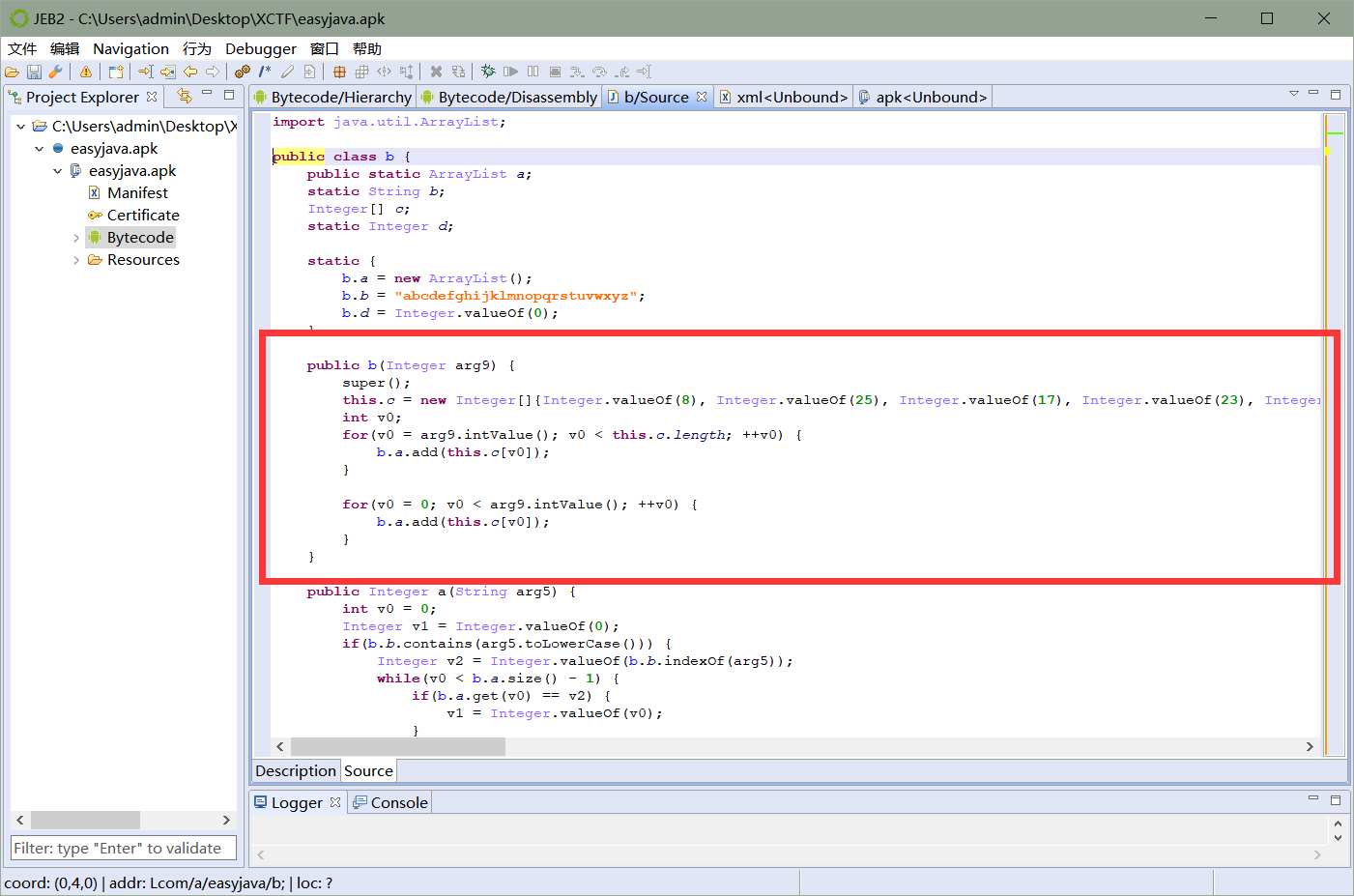The image size is (1354, 896).
Task: Open the 文件 menu
Action: [22, 48]
